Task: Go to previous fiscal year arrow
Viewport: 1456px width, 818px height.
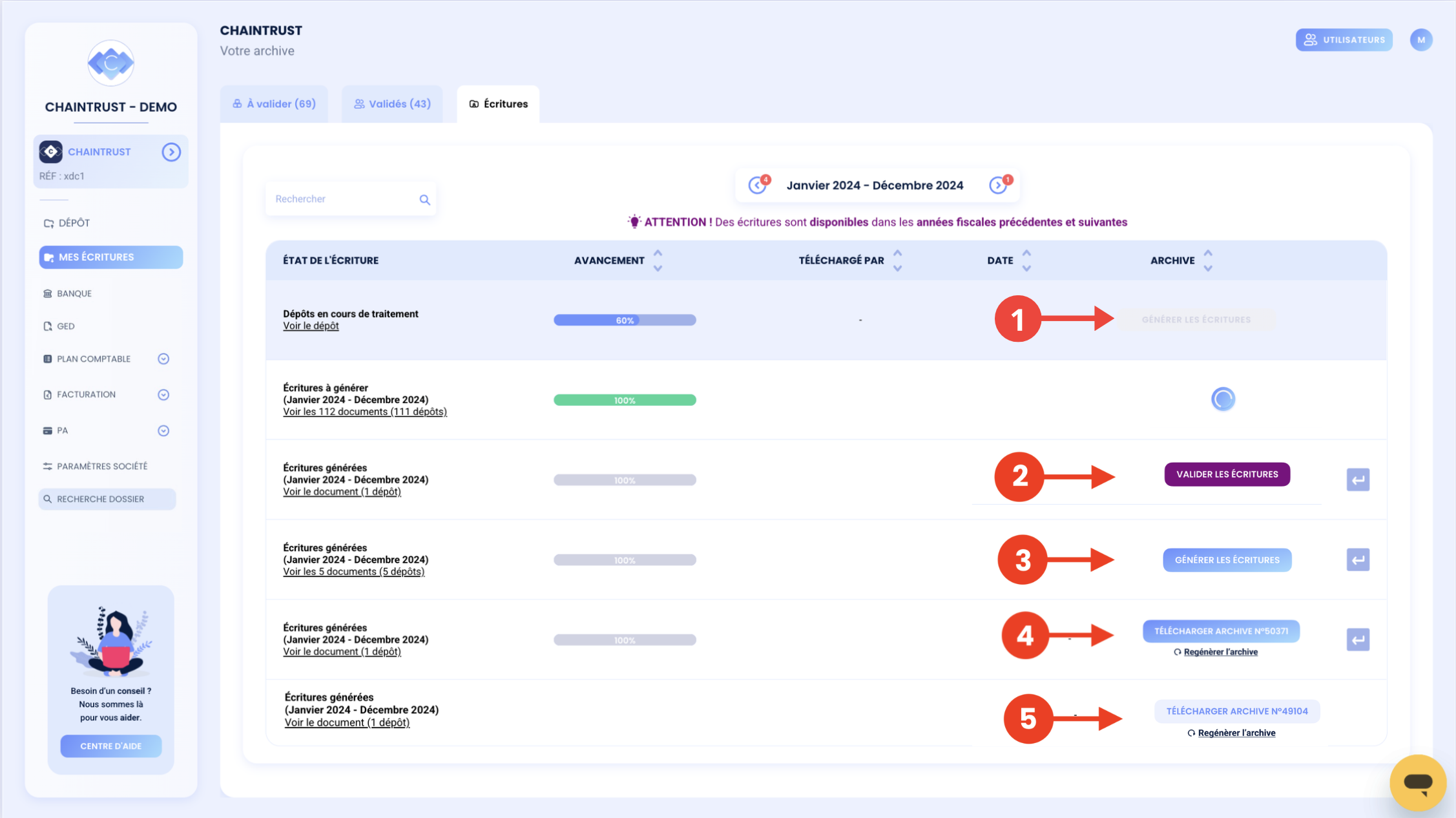Action: coord(757,185)
